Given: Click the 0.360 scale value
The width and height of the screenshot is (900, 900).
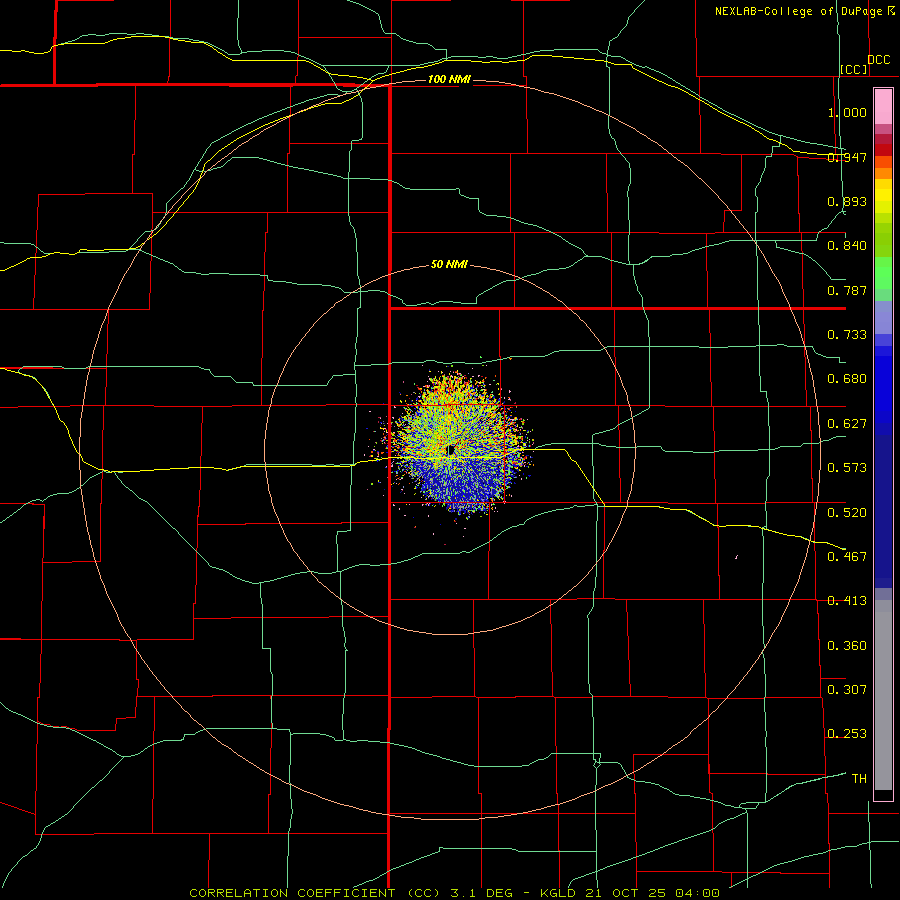Looking at the screenshot, I should [x=847, y=645].
